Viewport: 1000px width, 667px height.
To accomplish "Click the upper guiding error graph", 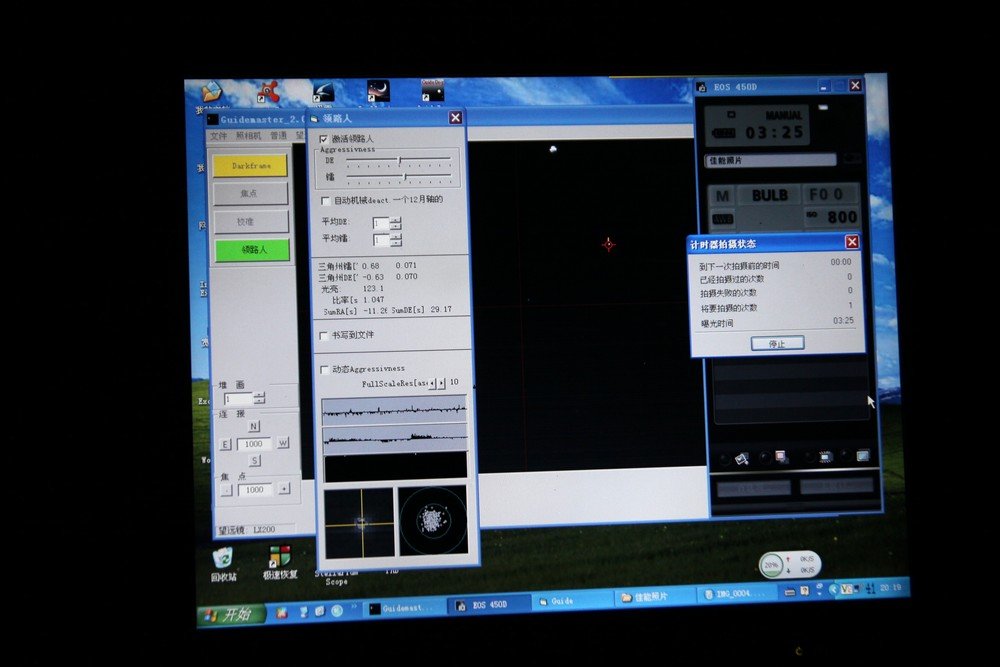I will [395, 411].
